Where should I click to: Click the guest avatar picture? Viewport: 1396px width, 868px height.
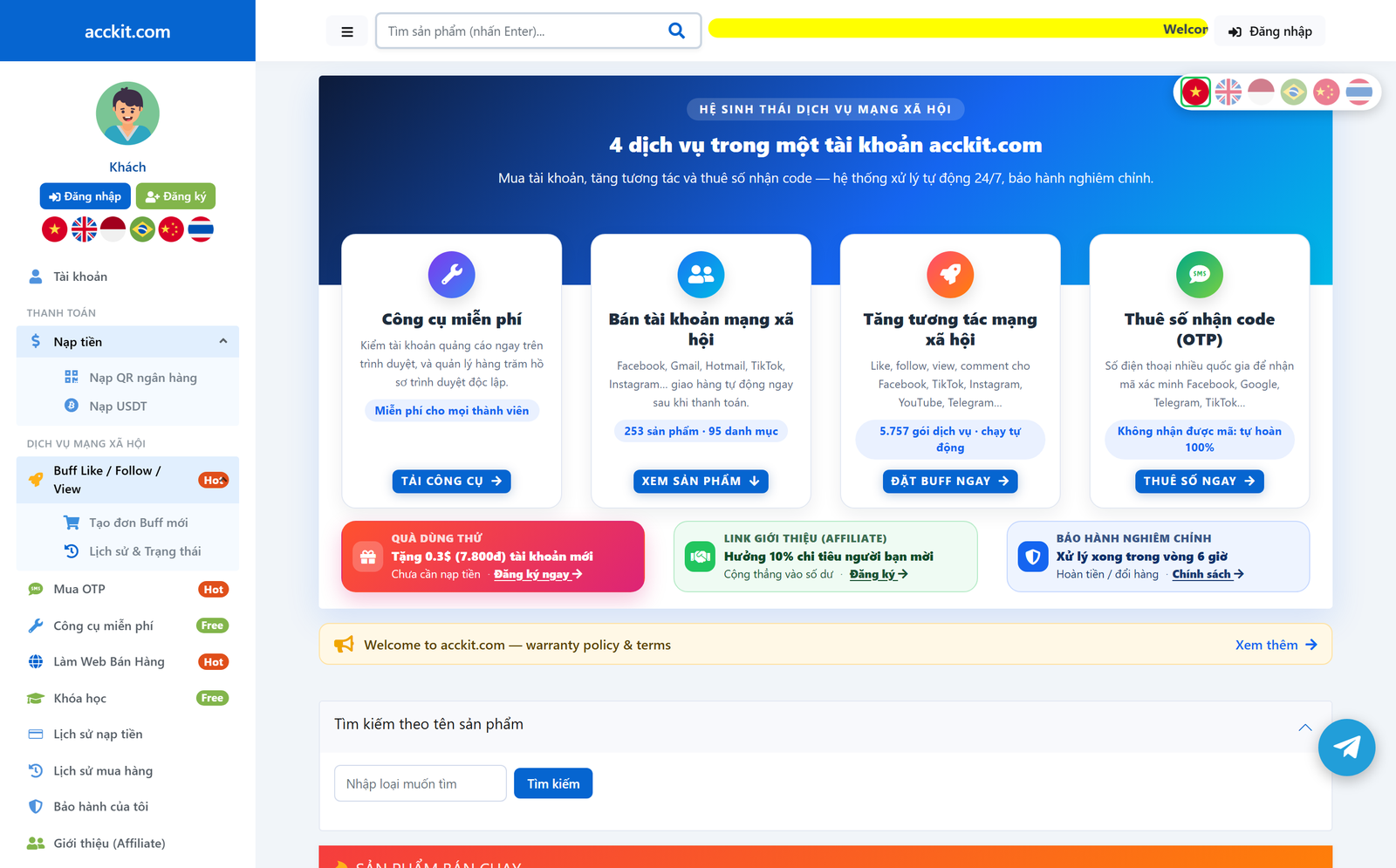pyautogui.click(x=127, y=113)
